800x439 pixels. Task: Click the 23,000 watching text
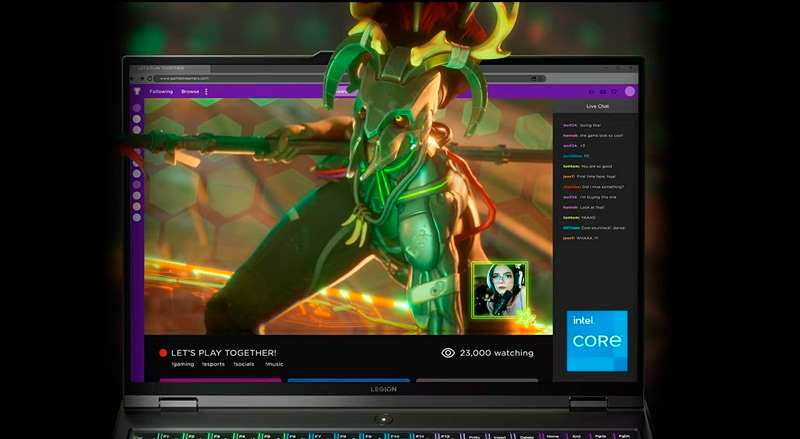pyautogui.click(x=496, y=353)
